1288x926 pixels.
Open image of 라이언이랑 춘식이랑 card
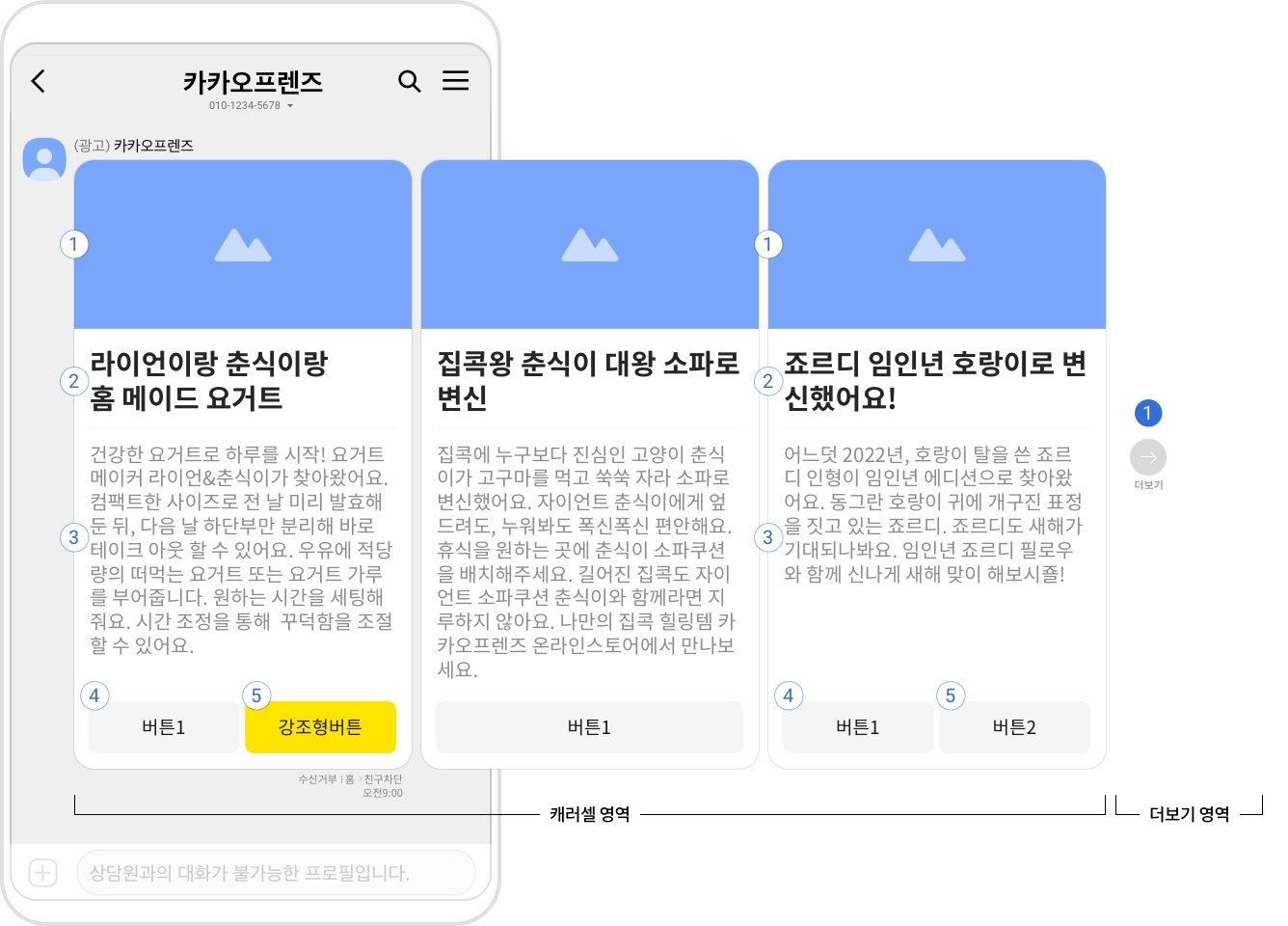tap(243, 245)
